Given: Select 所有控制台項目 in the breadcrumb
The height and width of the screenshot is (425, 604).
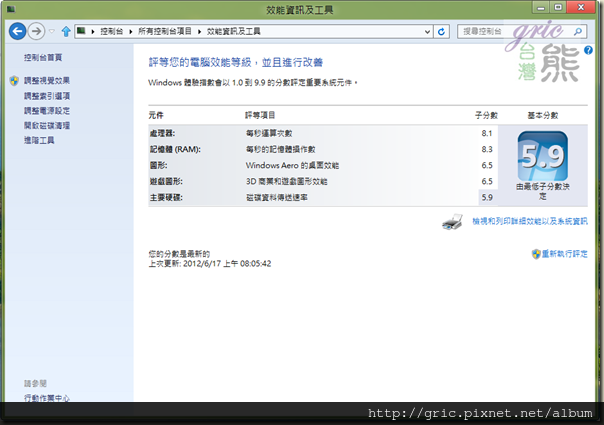Looking at the screenshot, I should [x=165, y=31].
